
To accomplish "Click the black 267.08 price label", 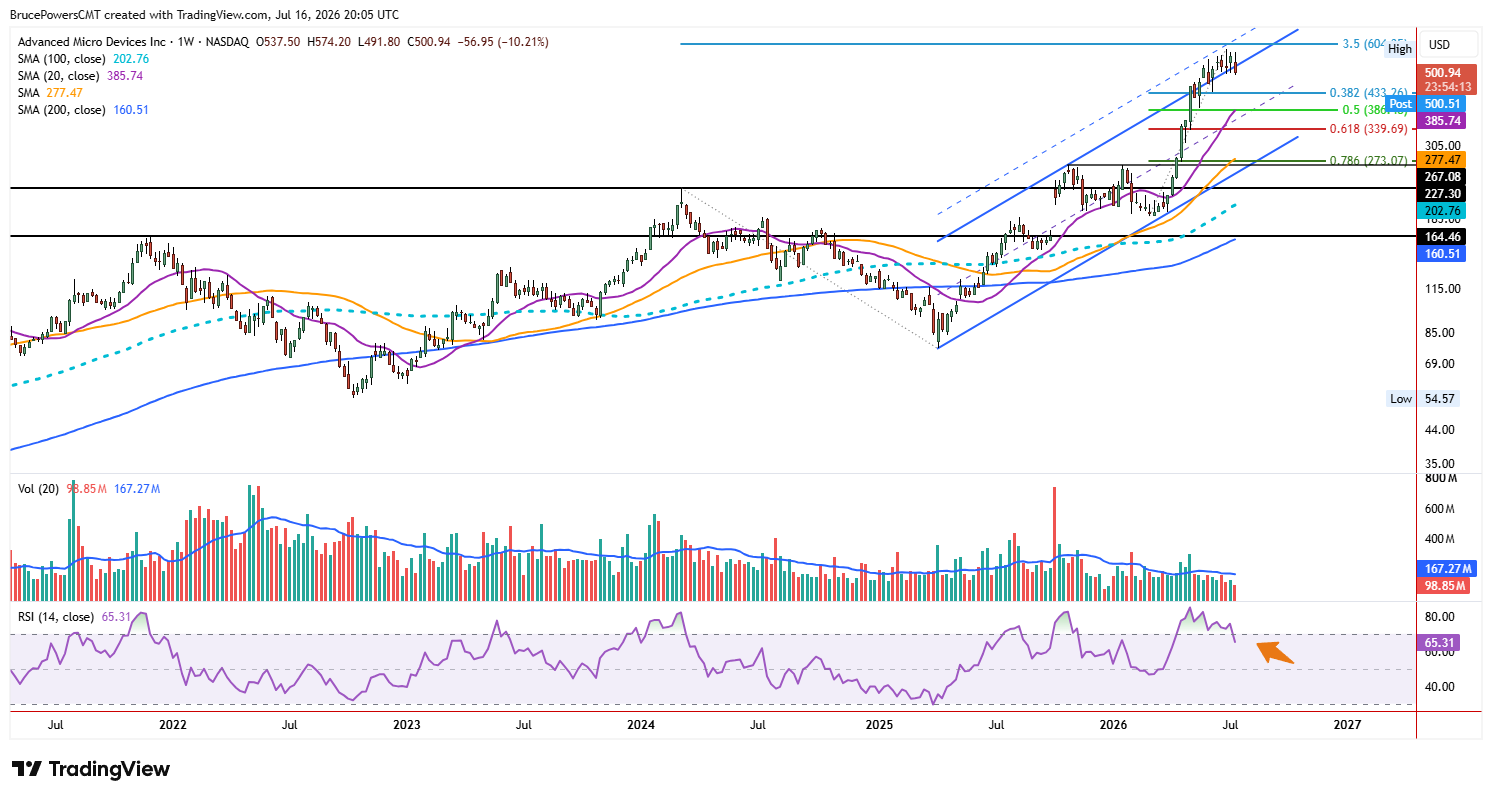I will [1443, 176].
